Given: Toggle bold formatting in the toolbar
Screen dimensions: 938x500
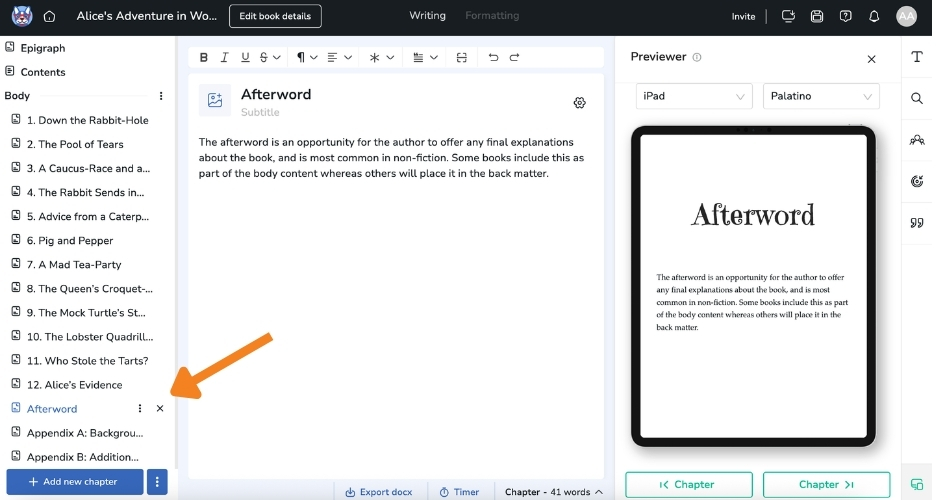Looking at the screenshot, I should pyautogui.click(x=204, y=58).
